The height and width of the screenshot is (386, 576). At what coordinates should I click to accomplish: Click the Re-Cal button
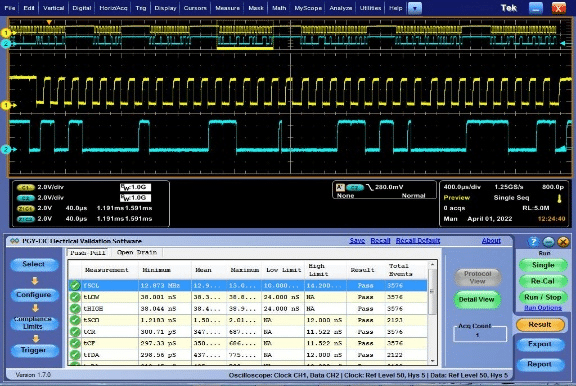tap(543, 281)
